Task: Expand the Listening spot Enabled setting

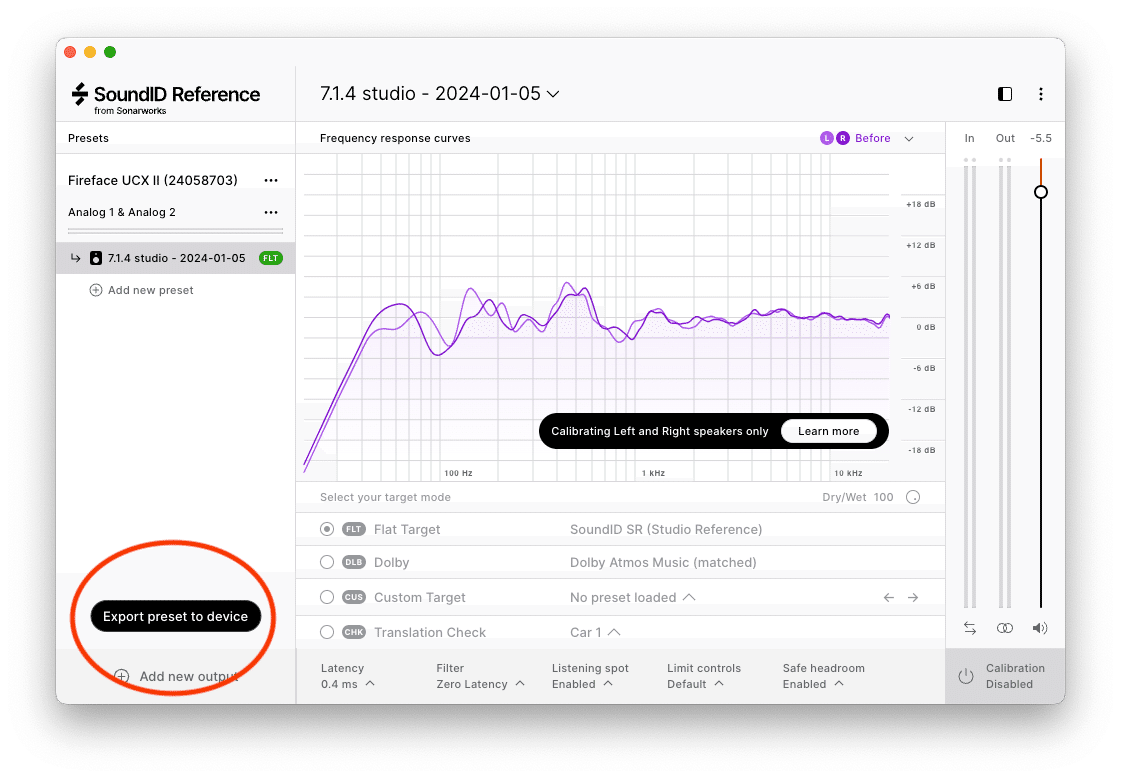Action: (x=590, y=676)
